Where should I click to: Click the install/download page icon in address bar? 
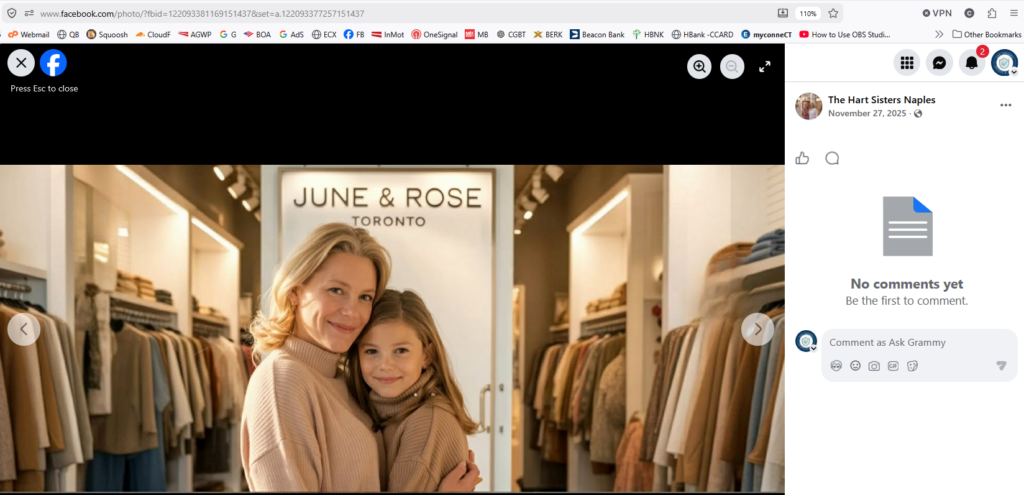click(x=783, y=13)
